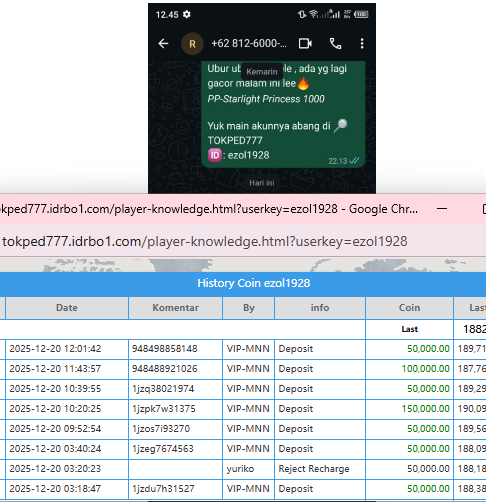486x502 pixels.
Task: Select comment 1jzos7i93270
Action: coord(161,429)
